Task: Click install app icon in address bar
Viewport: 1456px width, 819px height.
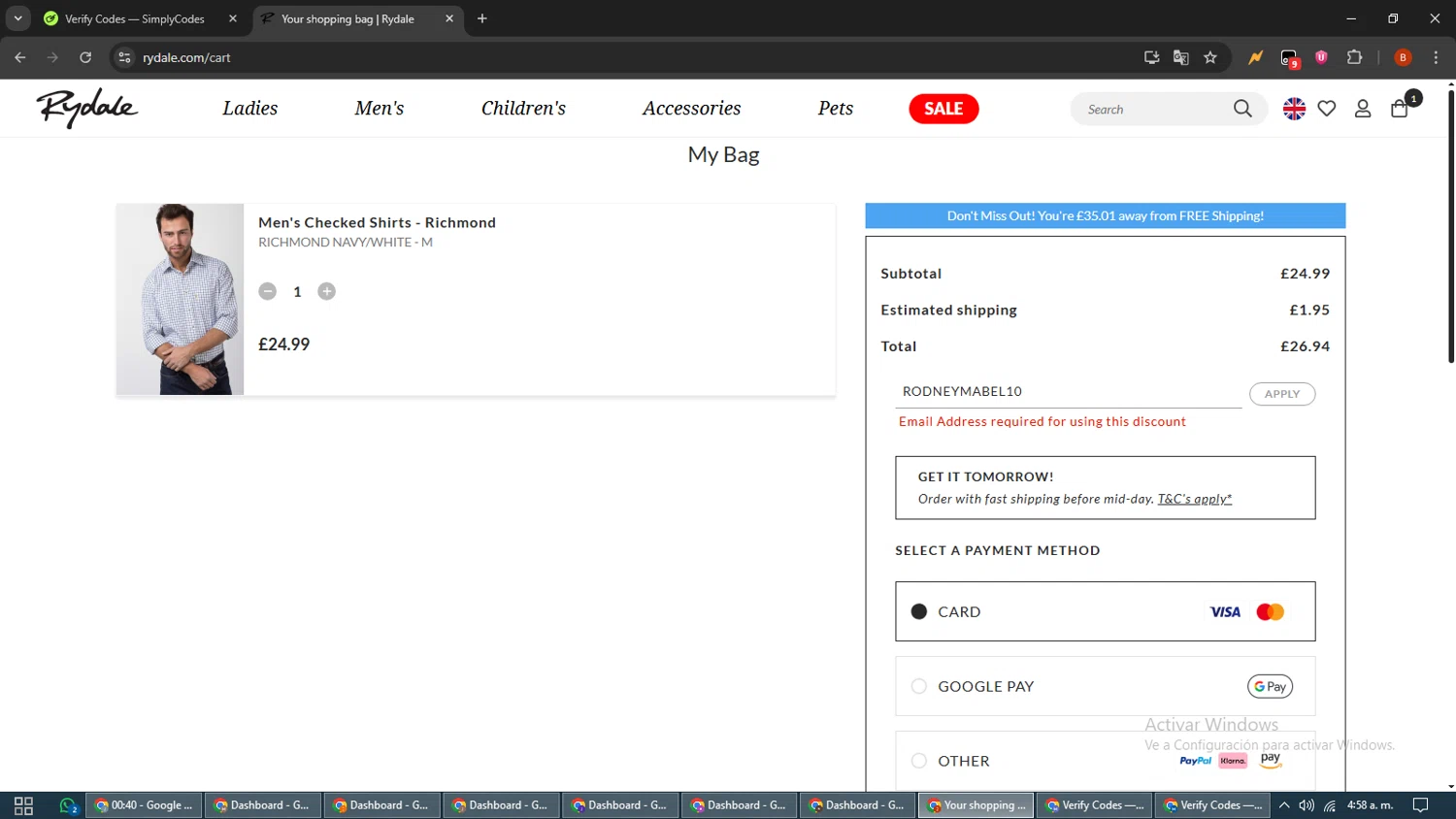Action: (1152, 57)
